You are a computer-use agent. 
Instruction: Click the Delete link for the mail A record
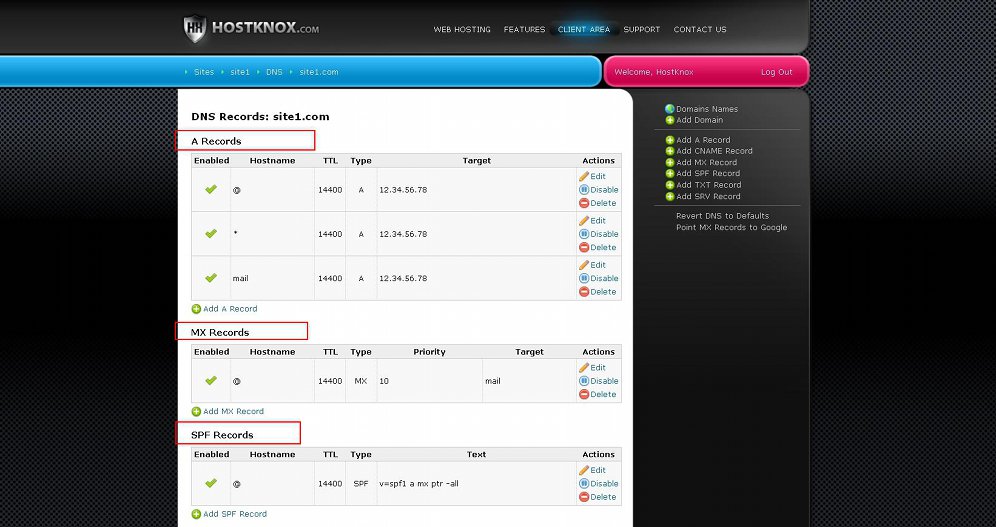[x=603, y=292]
